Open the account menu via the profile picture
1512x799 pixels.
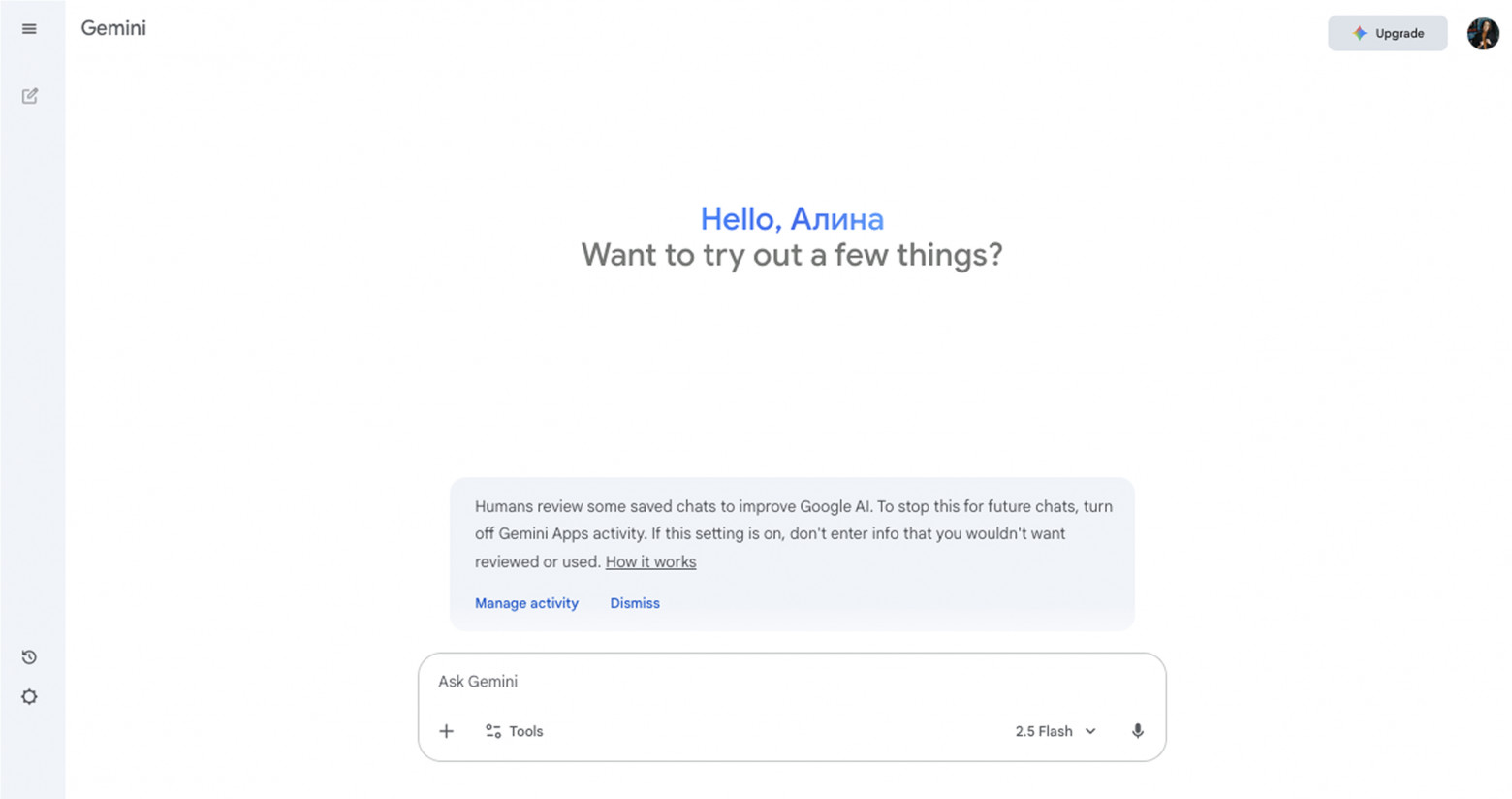coord(1483,32)
